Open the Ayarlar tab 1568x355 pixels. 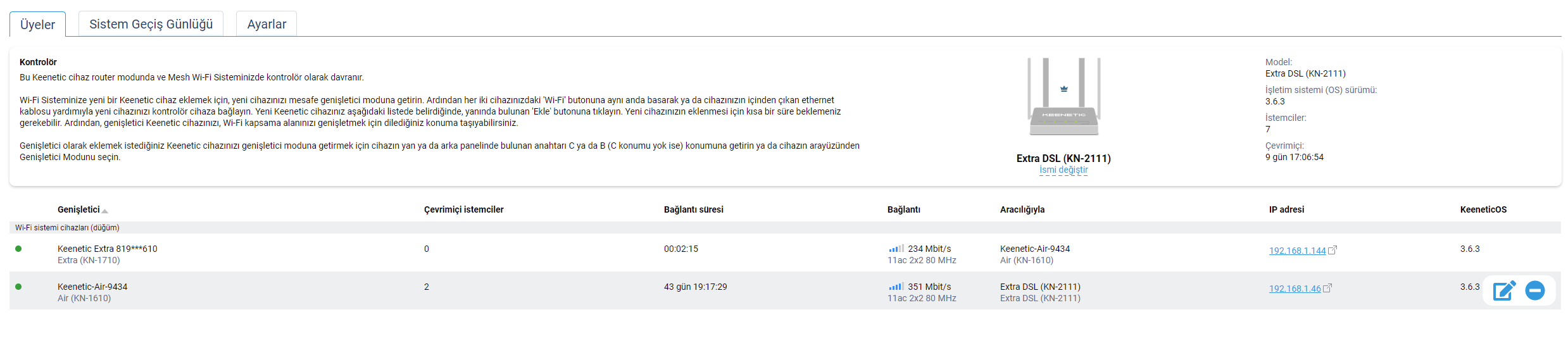(267, 24)
